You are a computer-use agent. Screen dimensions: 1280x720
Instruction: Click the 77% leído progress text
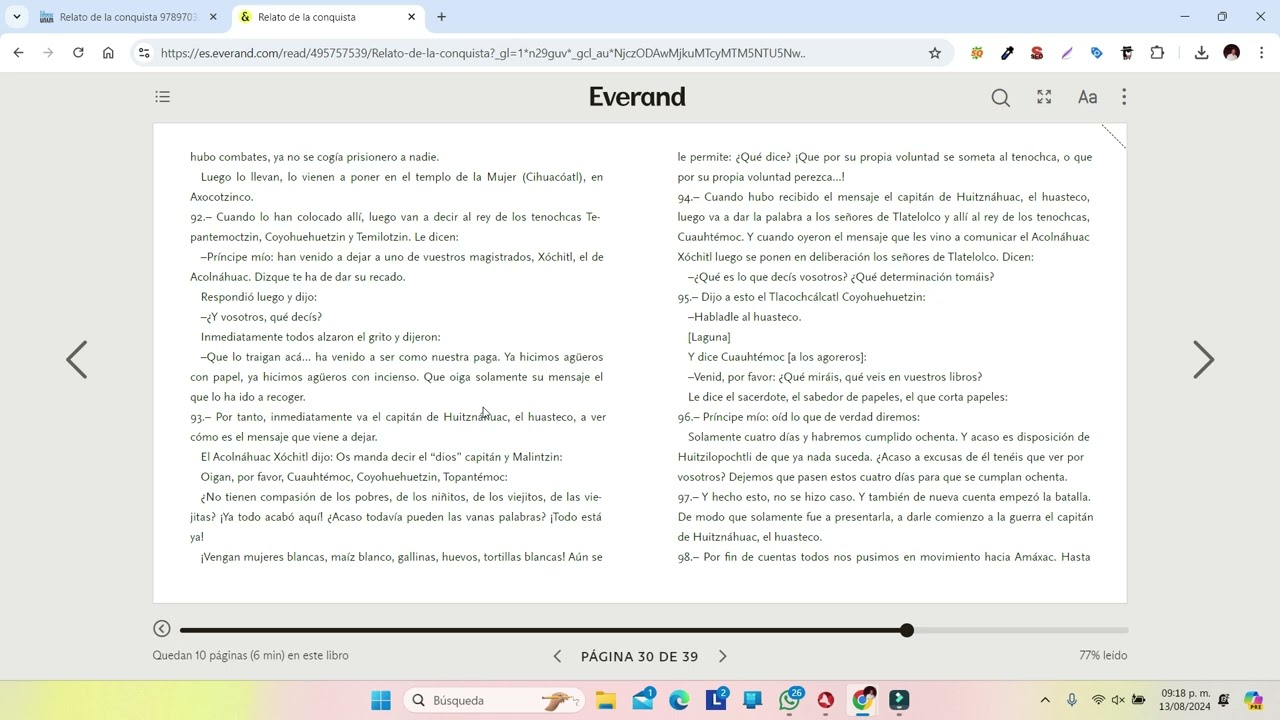[1103, 656]
